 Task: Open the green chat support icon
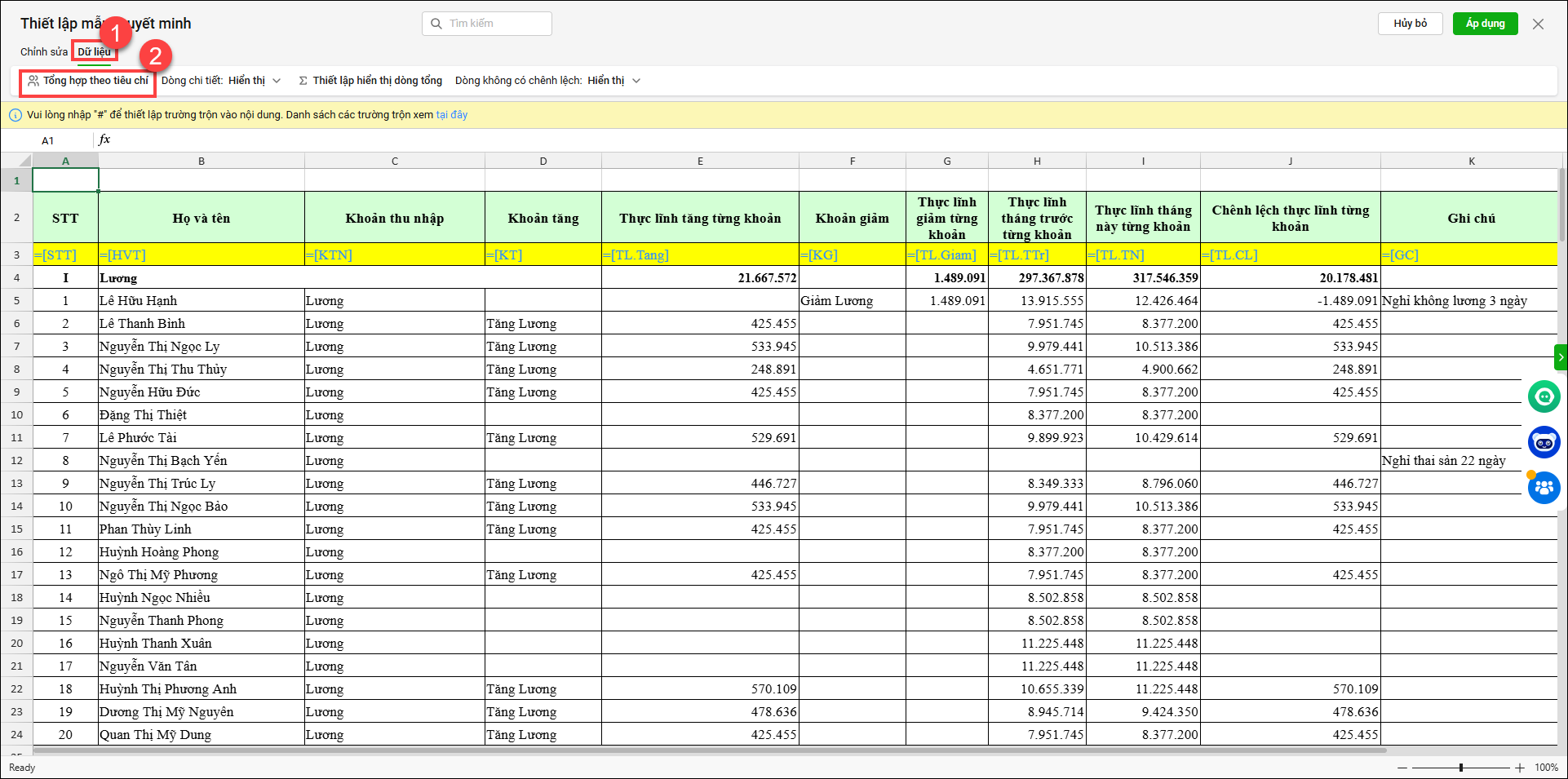coord(1544,397)
